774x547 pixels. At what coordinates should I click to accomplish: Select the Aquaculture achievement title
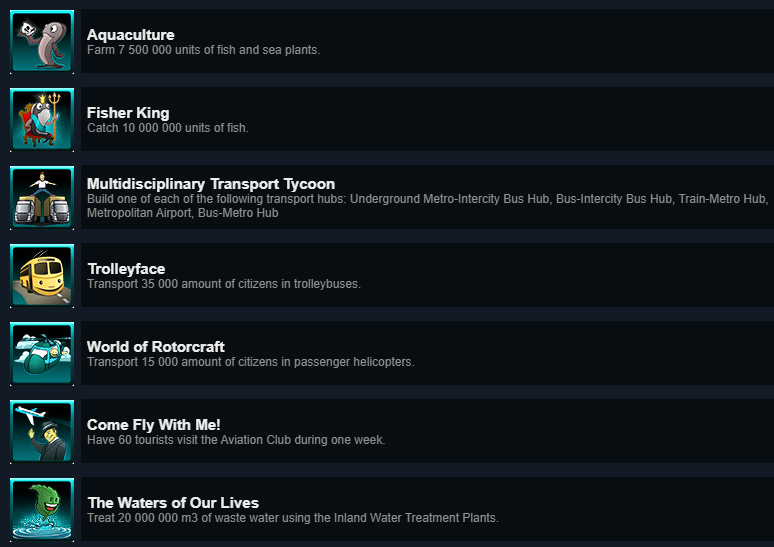click(131, 35)
